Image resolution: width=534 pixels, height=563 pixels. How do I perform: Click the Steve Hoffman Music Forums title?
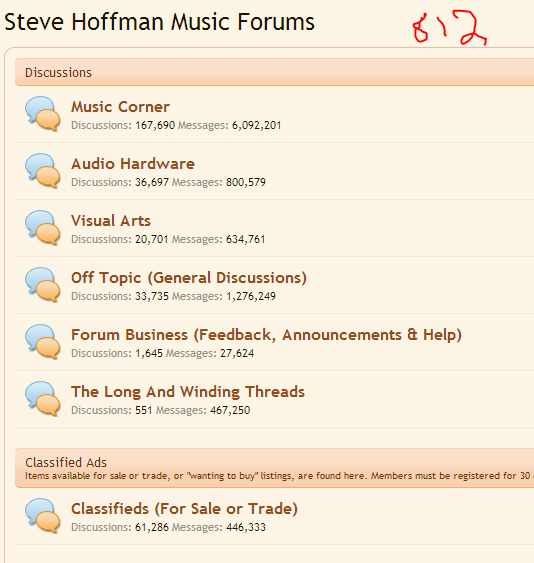click(159, 22)
